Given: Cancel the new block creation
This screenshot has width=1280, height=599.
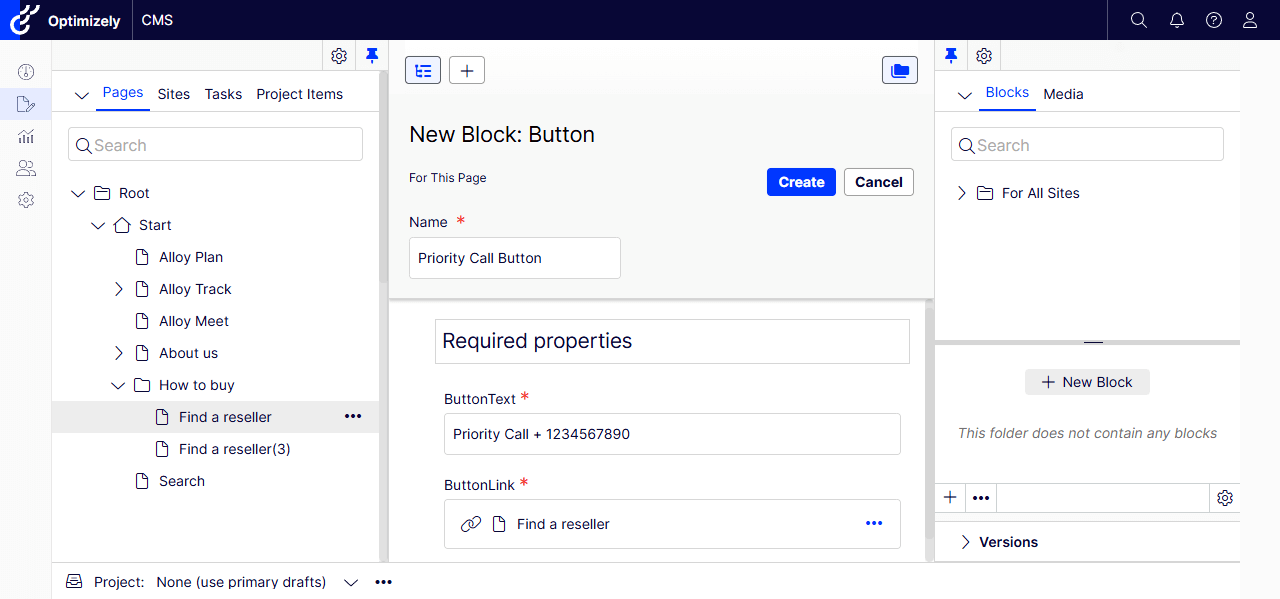Looking at the screenshot, I should pos(879,182).
